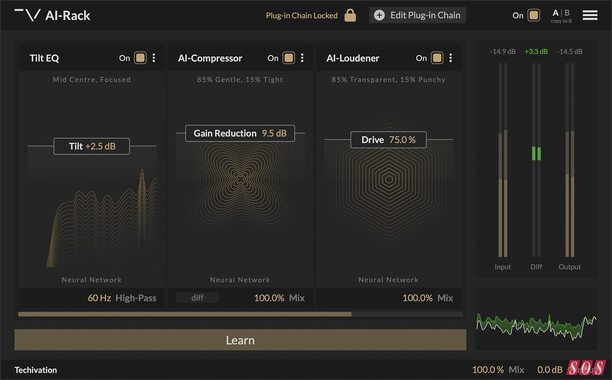This screenshot has height=380, width=612.
Task: Click the Output level meter
Action: coord(570,160)
